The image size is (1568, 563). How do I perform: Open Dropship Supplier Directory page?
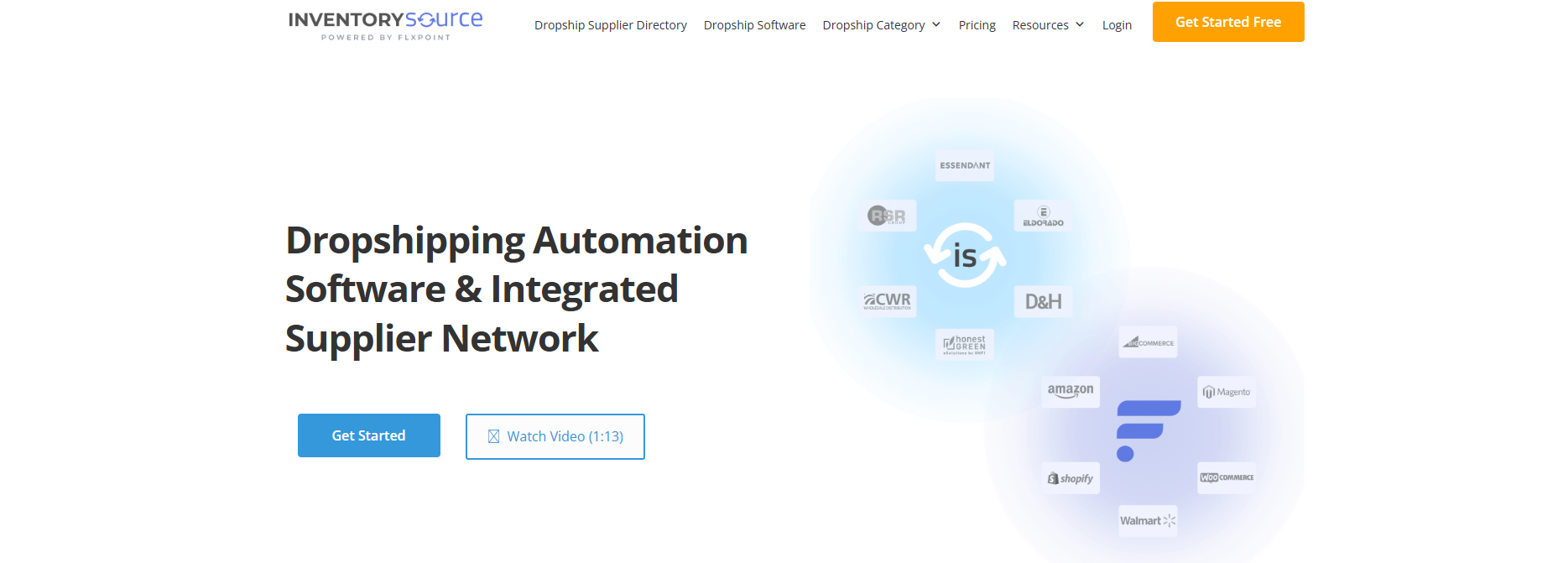[610, 25]
